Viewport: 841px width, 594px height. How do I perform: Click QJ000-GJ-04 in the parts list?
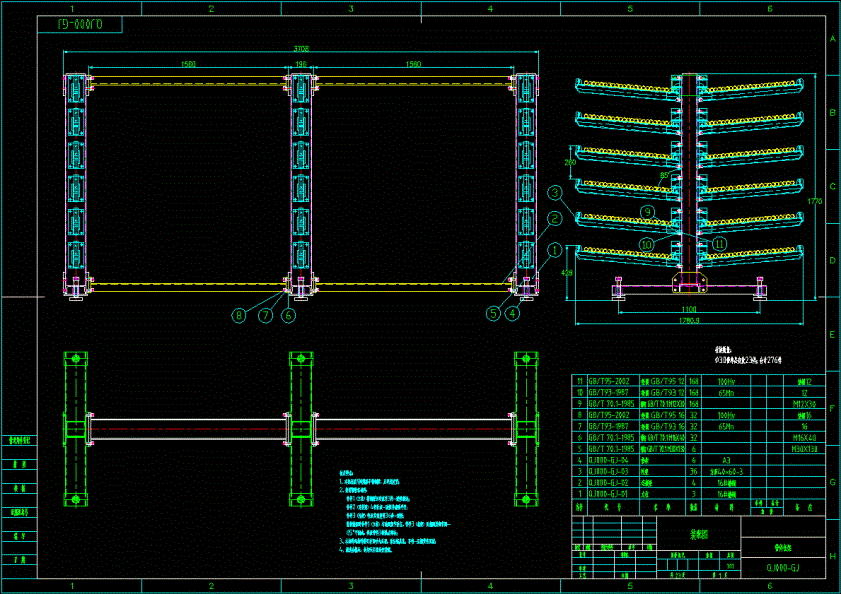pyautogui.click(x=608, y=460)
